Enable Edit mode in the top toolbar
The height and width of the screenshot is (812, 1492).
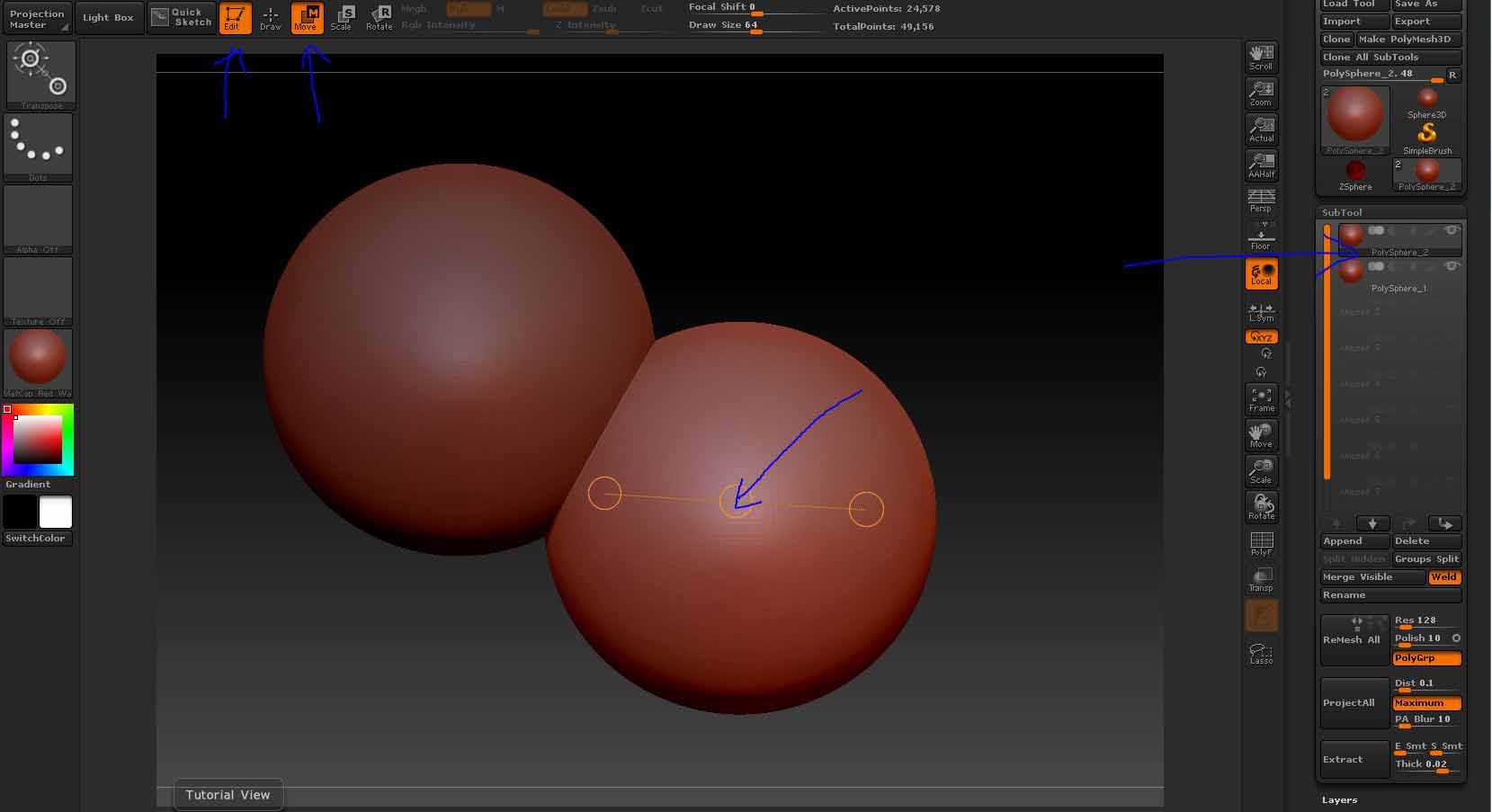(x=235, y=18)
